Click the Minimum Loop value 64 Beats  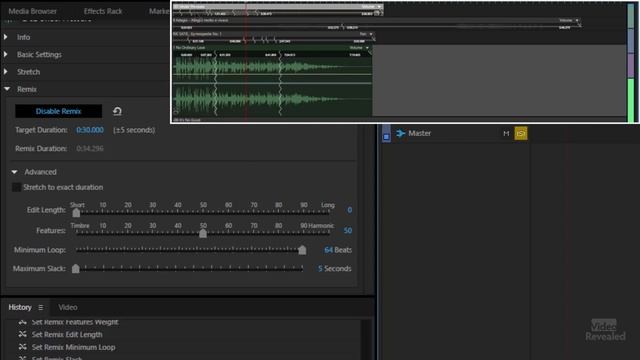338,250
